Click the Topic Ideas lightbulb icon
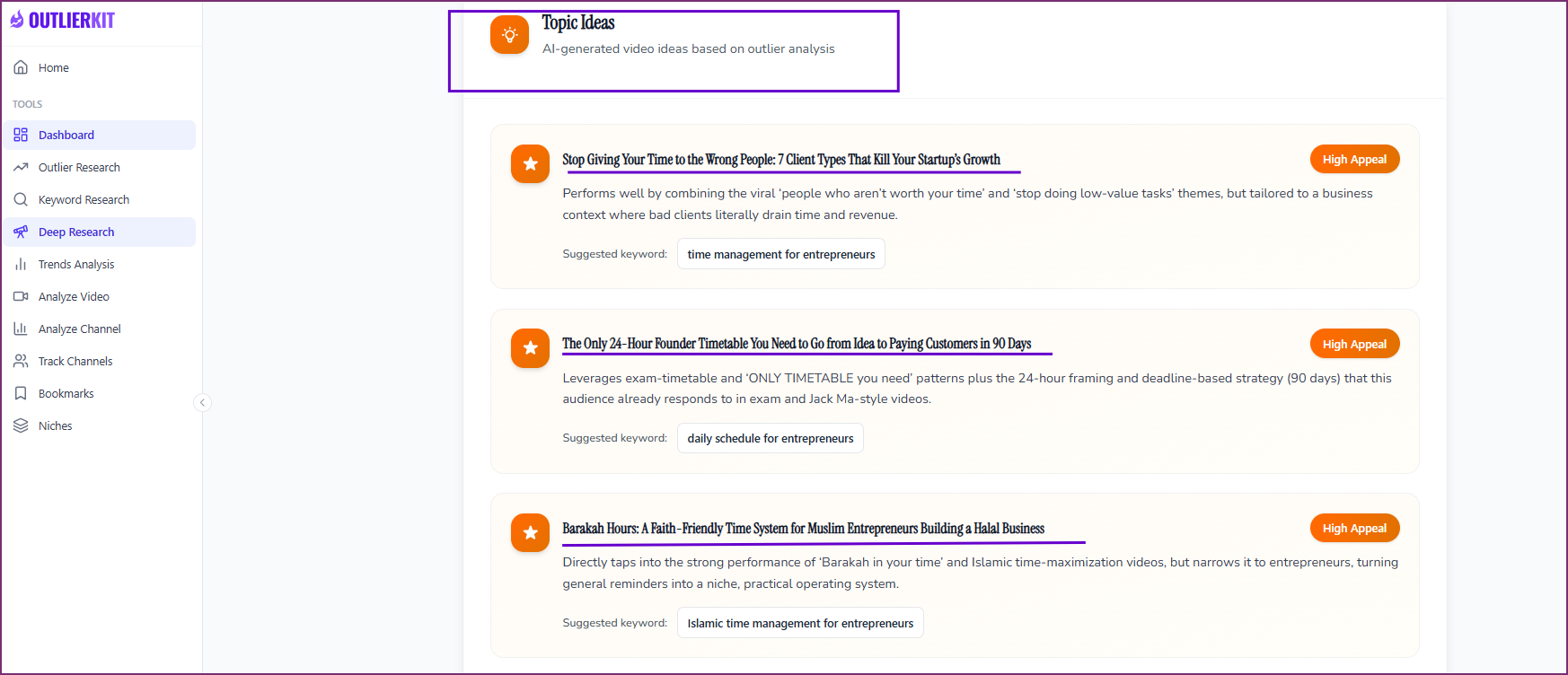This screenshot has width=1568, height=675. click(x=509, y=35)
